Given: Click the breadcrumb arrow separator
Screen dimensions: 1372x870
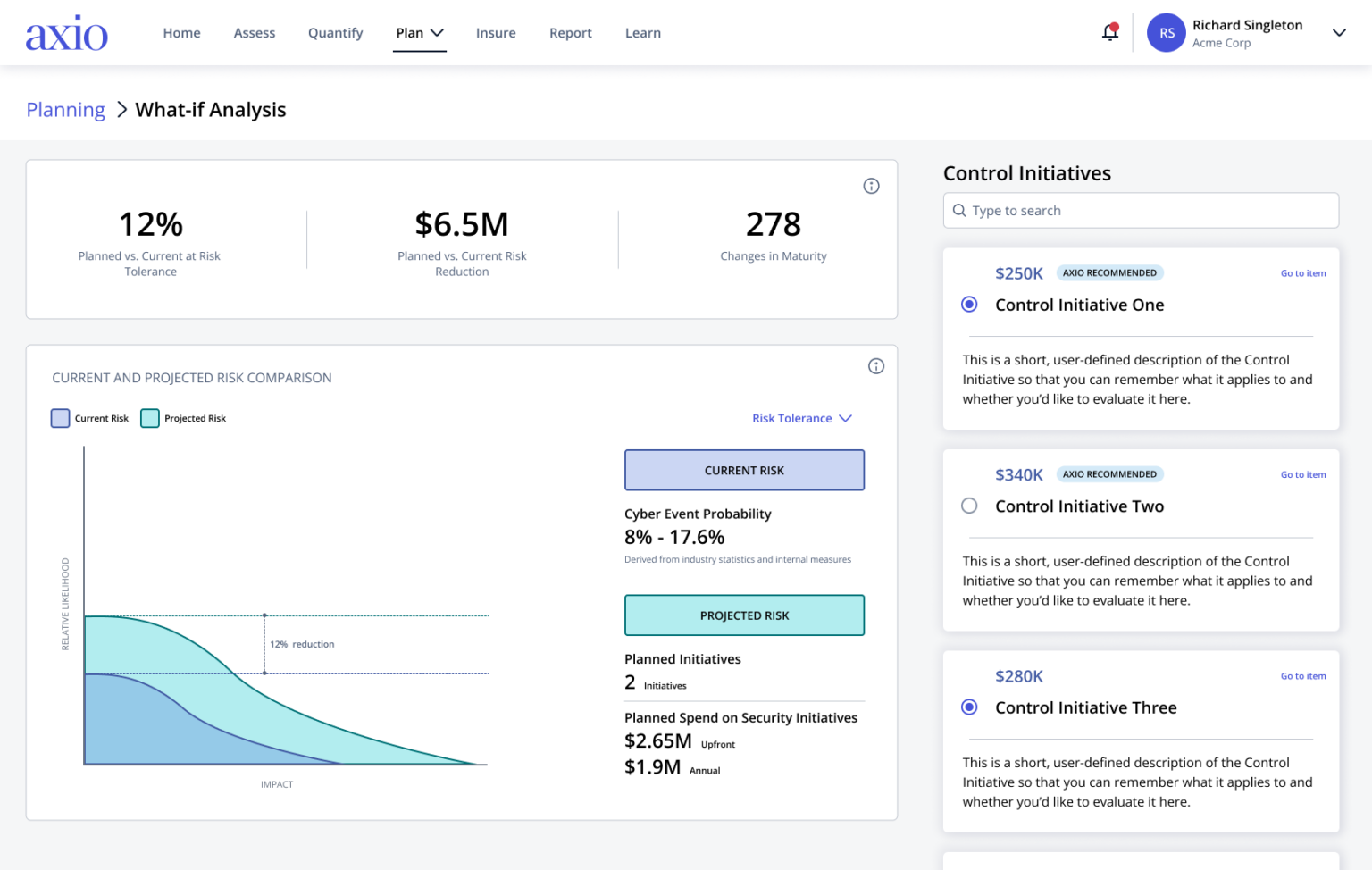Looking at the screenshot, I should [121, 110].
